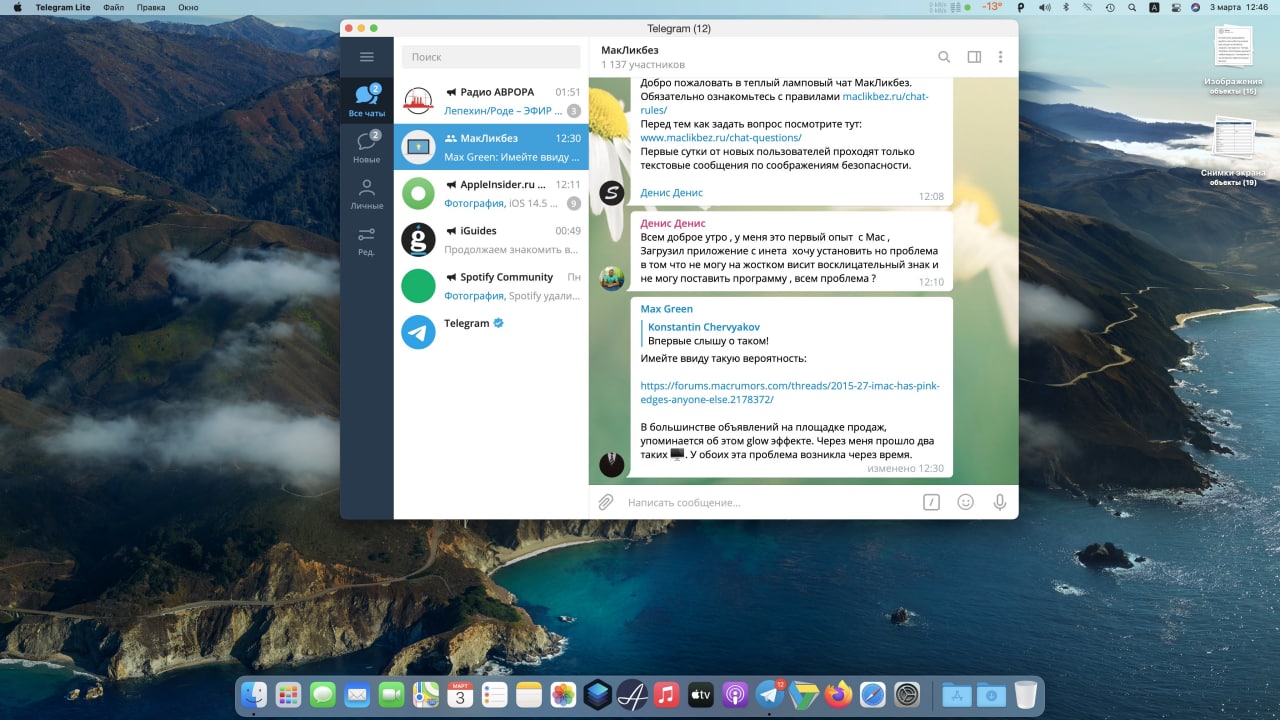Click the Wi-Fi status icon
The image size is (1280, 720).
point(1088,7)
